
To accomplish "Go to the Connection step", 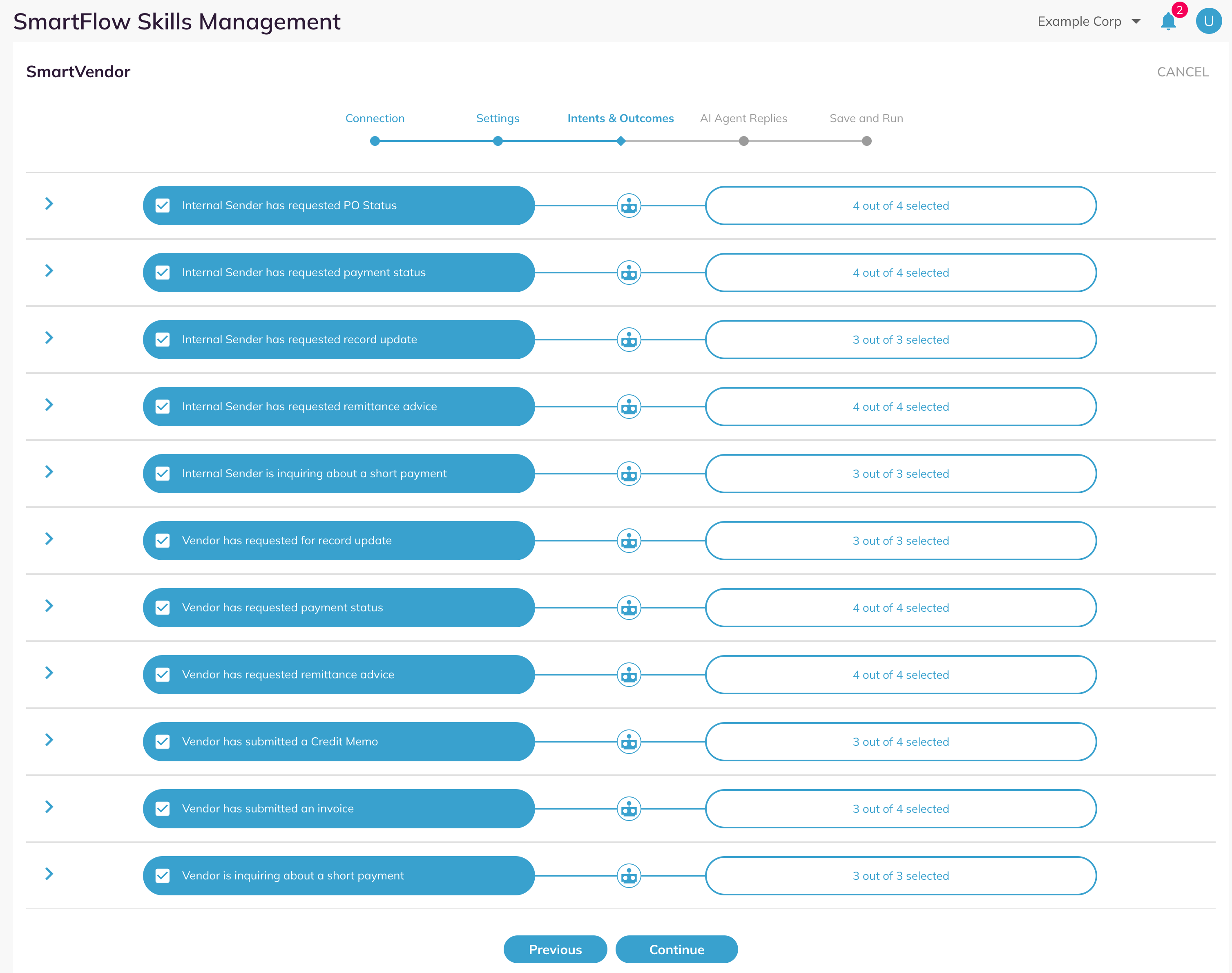I will [375, 119].
